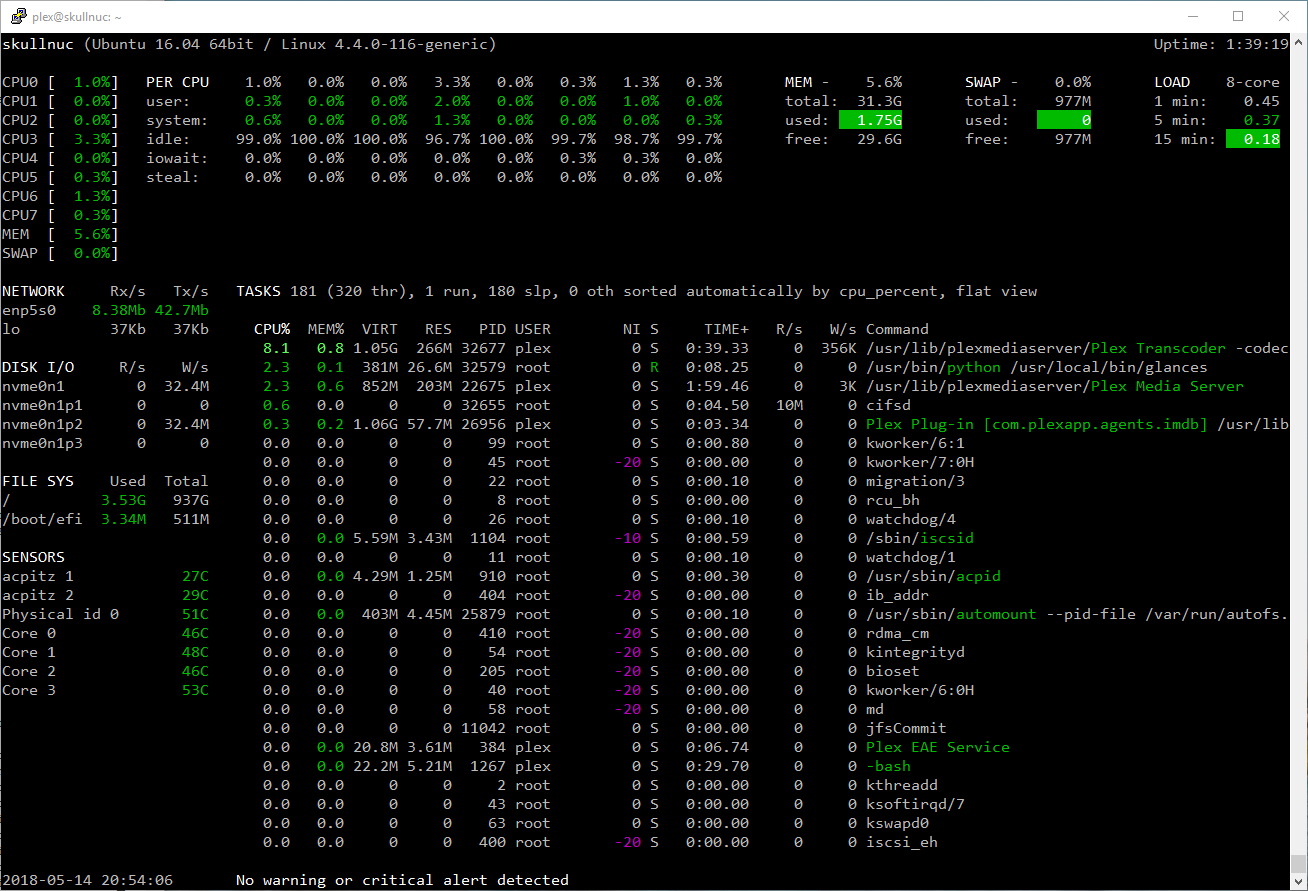This screenshot has height=891, width=1308.
Task: Click the CPU6 usage bar at 1.3%
Action: [x=60, y=196]
